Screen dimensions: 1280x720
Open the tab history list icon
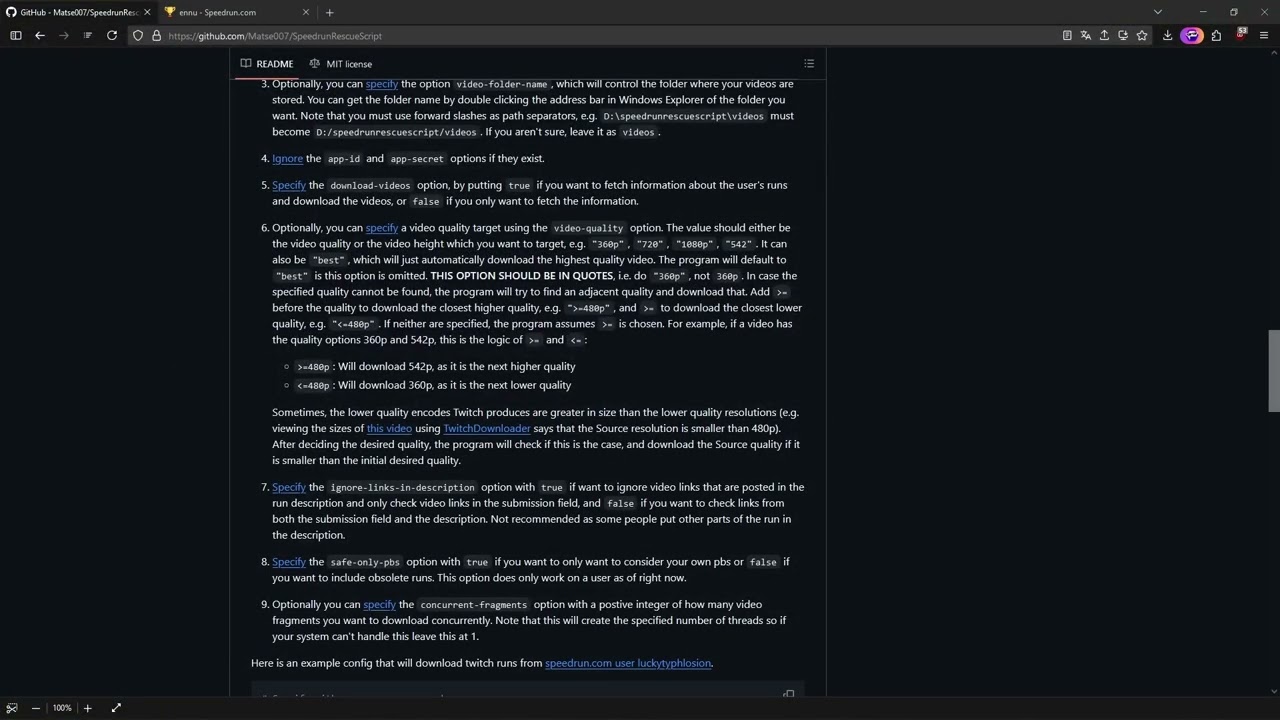pos(88,35)
